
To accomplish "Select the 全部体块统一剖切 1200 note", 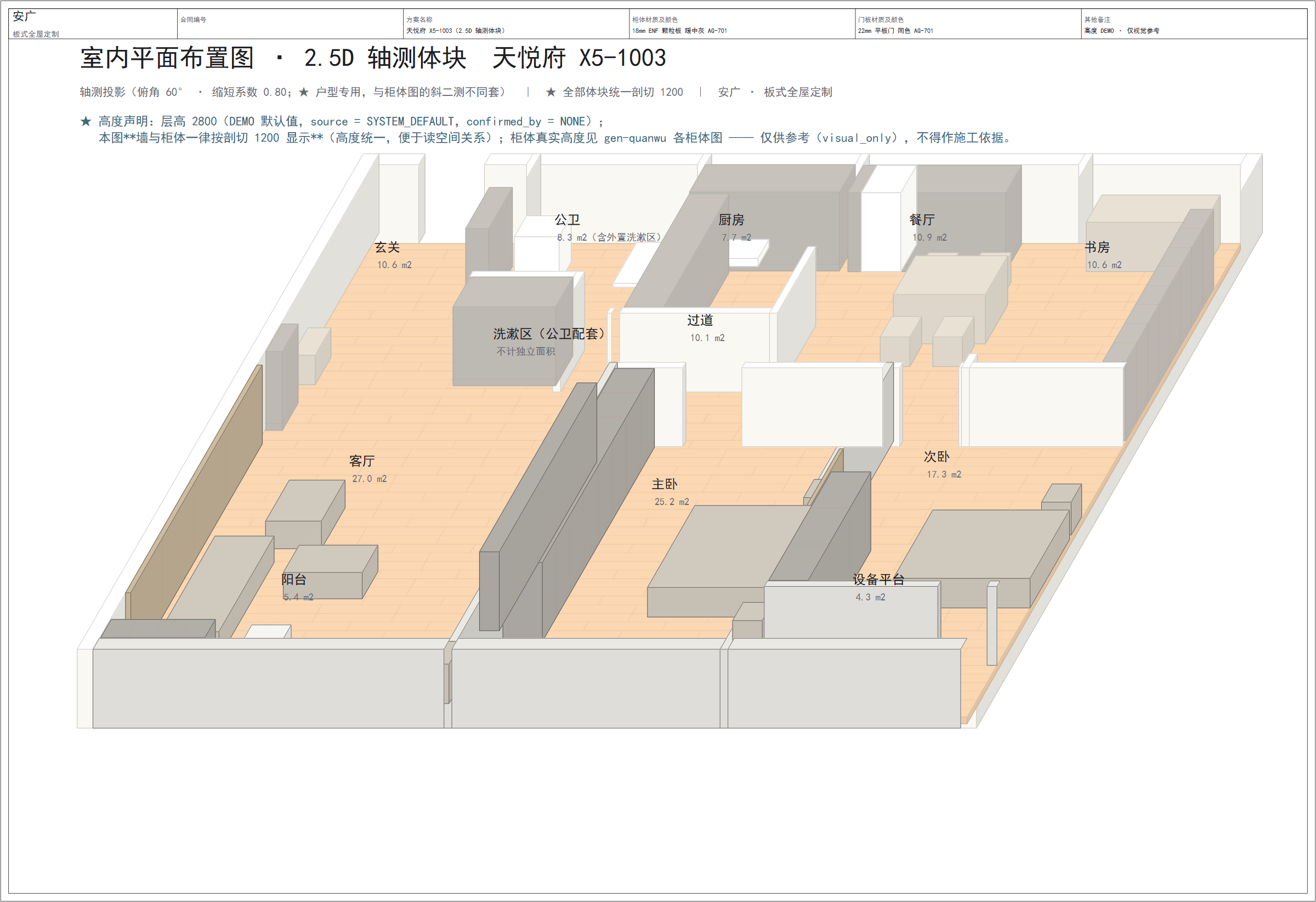I will [x=614, y=92].
